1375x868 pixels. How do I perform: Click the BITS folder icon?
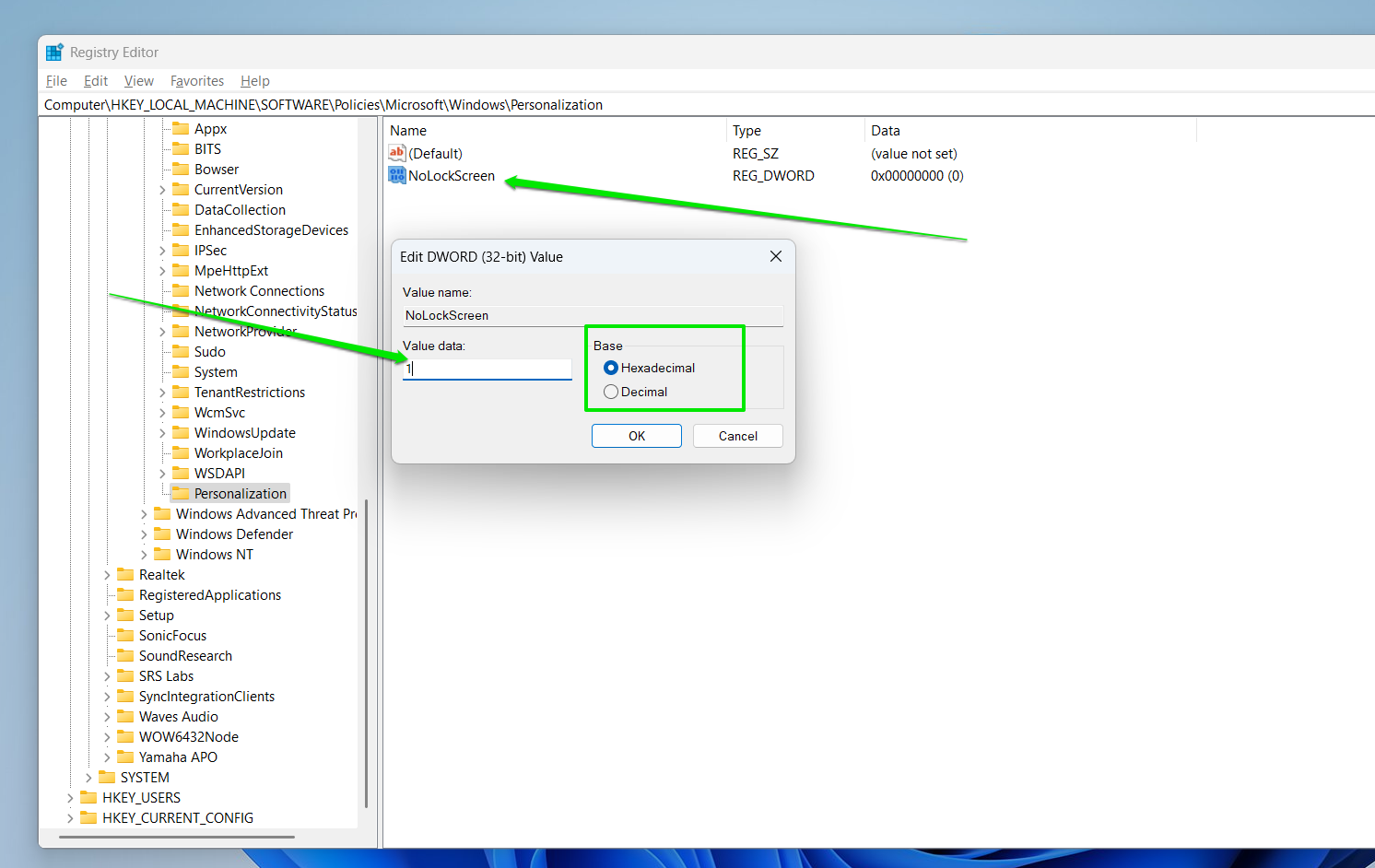182,149
